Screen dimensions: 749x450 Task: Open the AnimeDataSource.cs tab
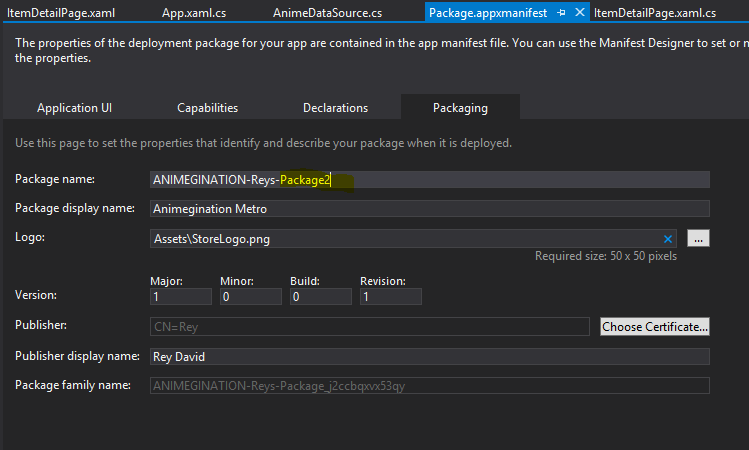click(327, 13)
